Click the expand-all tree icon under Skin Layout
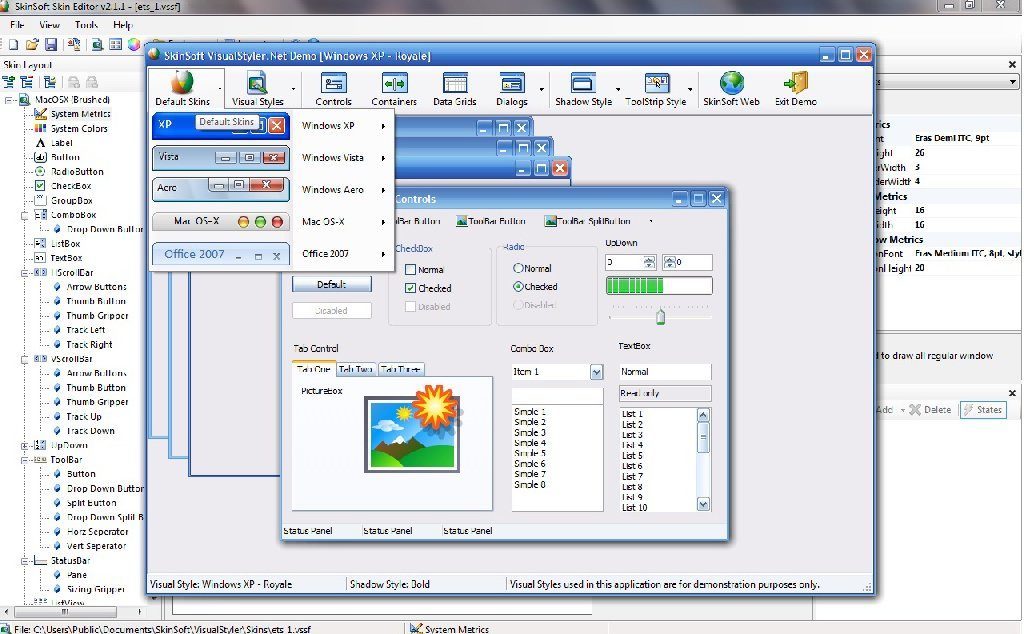 coord(8,82)
